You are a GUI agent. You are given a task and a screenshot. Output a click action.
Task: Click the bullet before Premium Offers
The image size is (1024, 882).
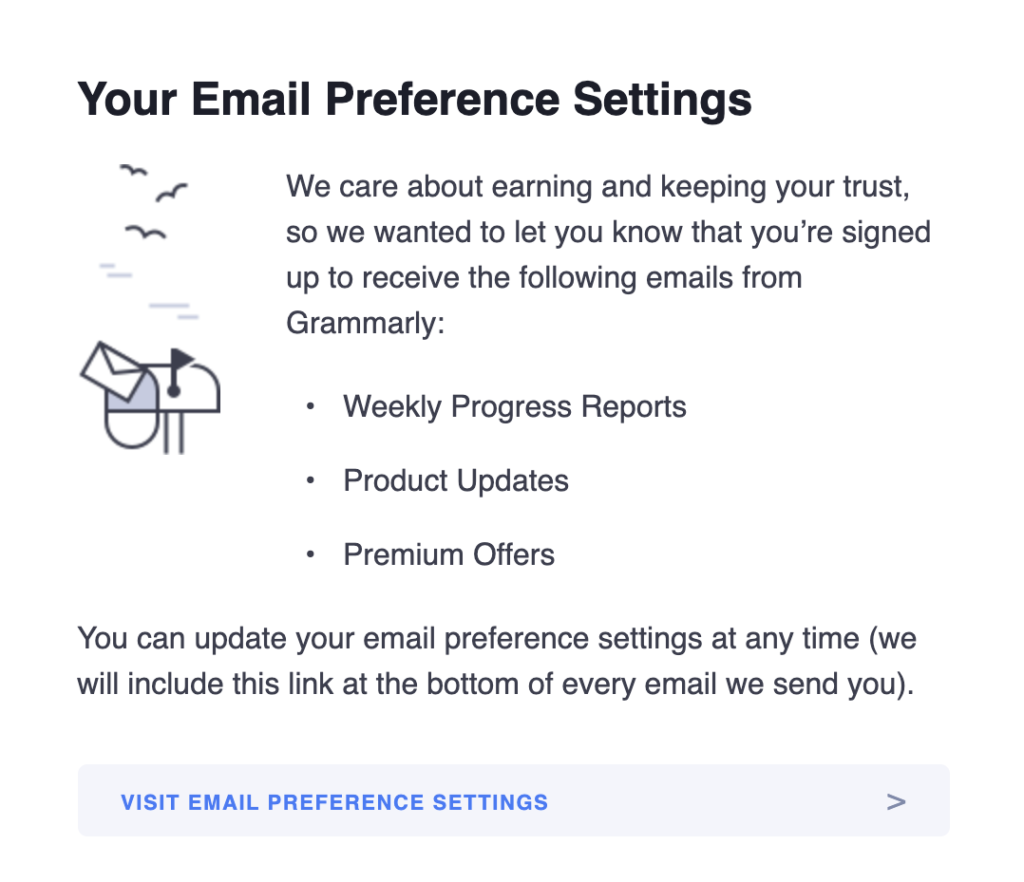(x=311, y=555)
